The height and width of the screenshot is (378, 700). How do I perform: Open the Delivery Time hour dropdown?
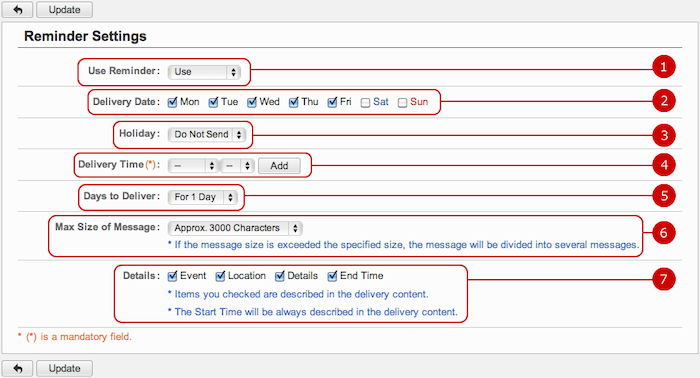pos(193,166)
